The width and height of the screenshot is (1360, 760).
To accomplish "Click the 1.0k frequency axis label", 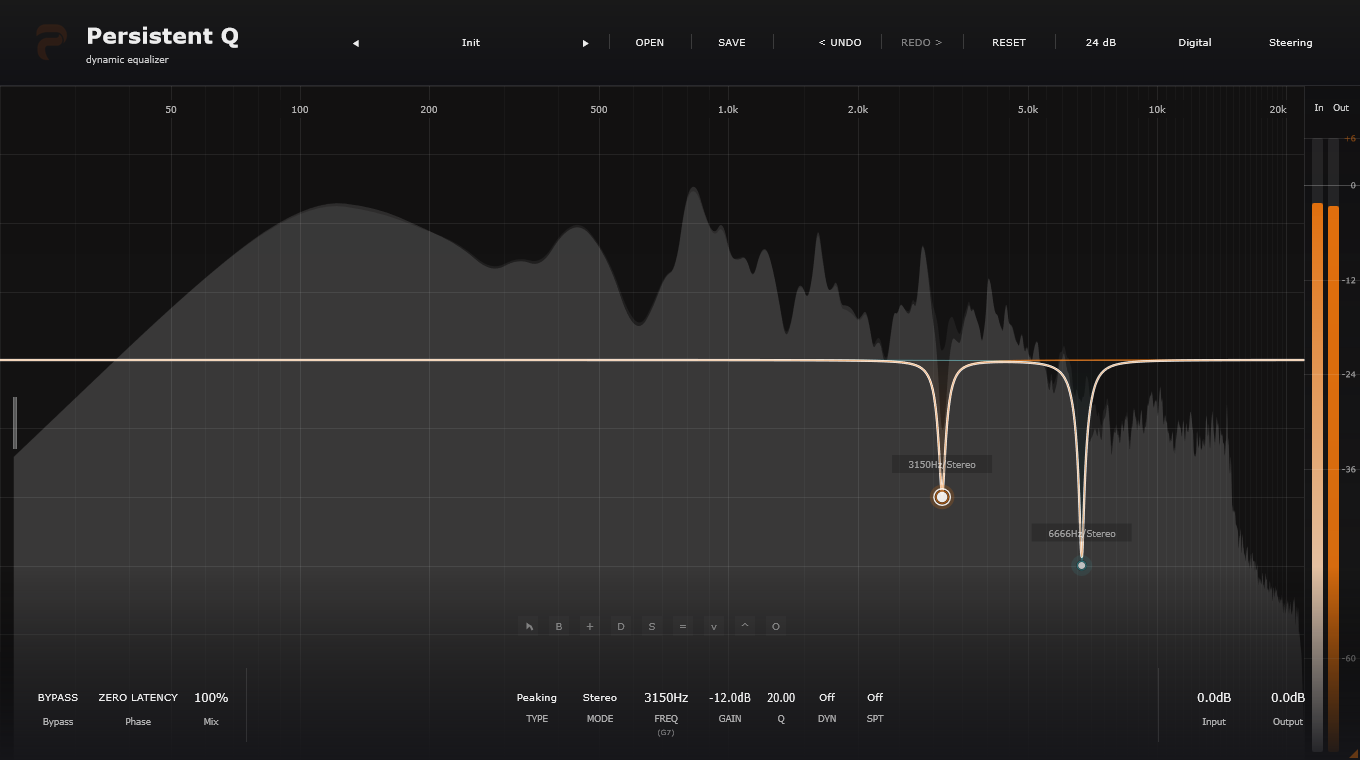I will 728,110.
